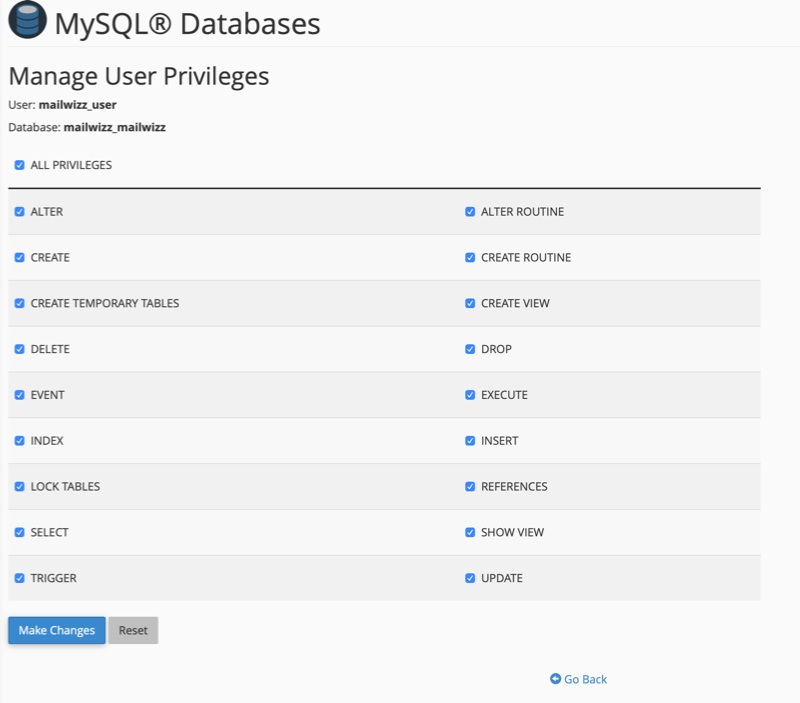Image resolution: width=800 pixels, height=703 pixels.
Task: Uncheck the CREATE VIEW checkbox
Action: (470, 304)
